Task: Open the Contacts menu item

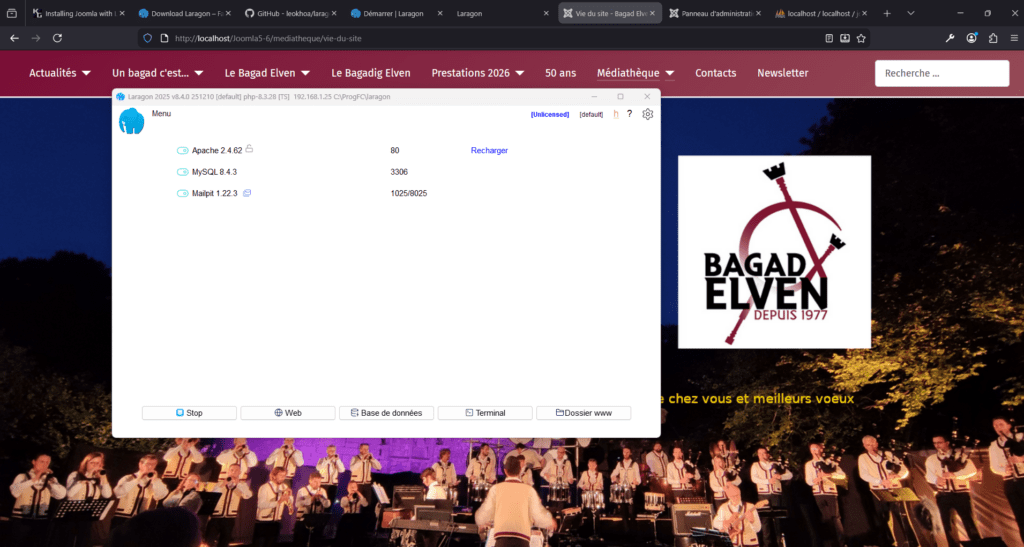Action: pyautogui.click(x=715, y=73)
